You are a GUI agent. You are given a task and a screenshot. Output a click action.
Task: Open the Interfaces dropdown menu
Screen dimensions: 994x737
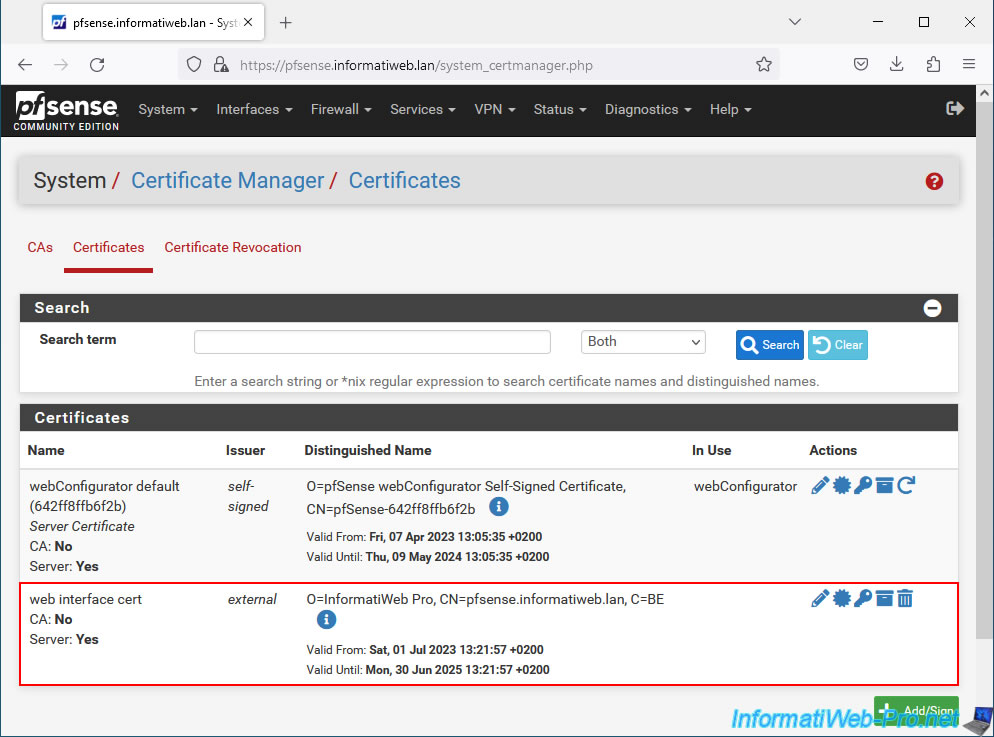[254, 110]
